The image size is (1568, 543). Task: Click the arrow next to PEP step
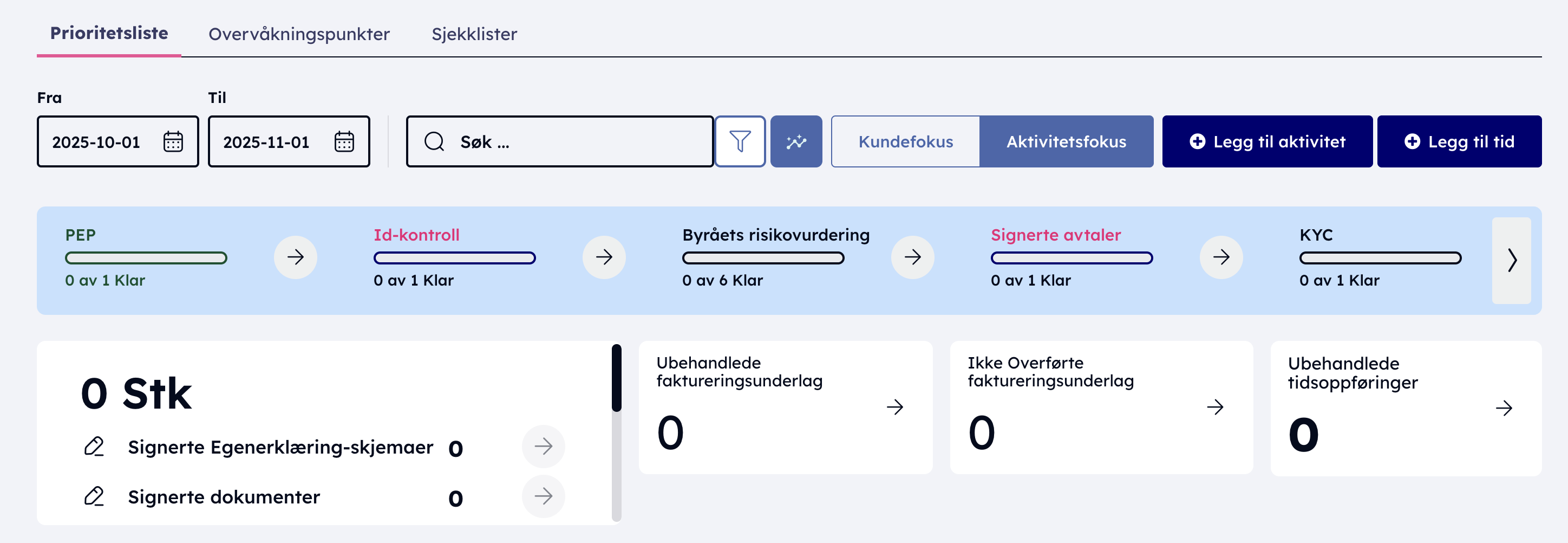pyautogui.click(x=295, y=257)
